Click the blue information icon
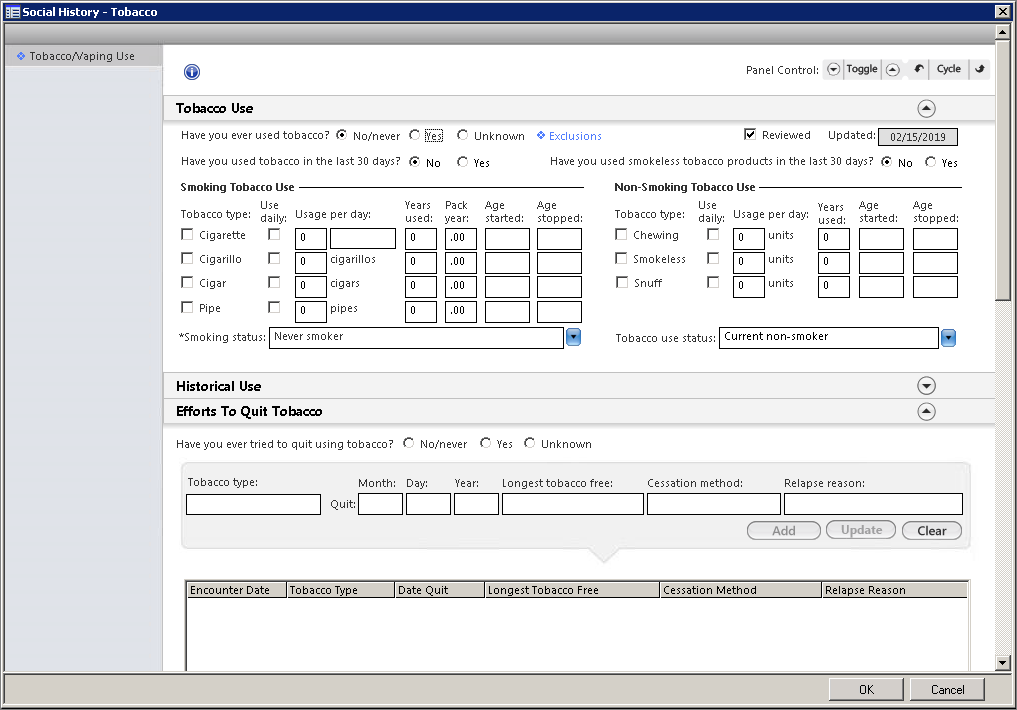Viewport: 1017px width, 710px height. 192,72
